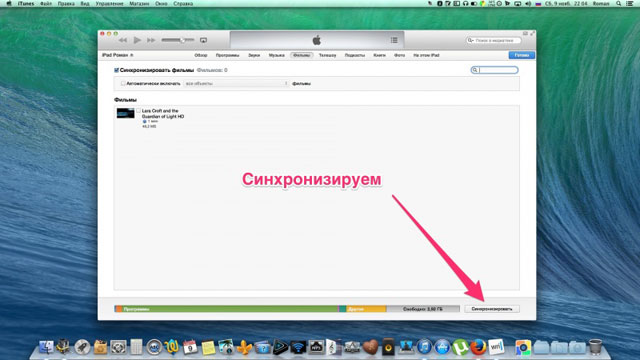Open the Up Next list icon
This screenshot has width=640, height=360.
[394, 40]
